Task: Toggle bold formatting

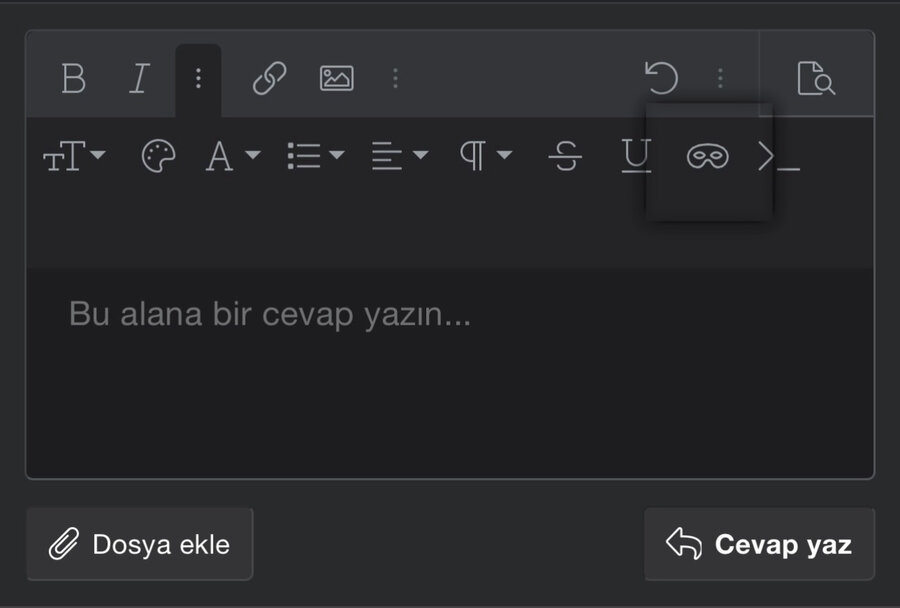Action: click(x=73, y=78)
